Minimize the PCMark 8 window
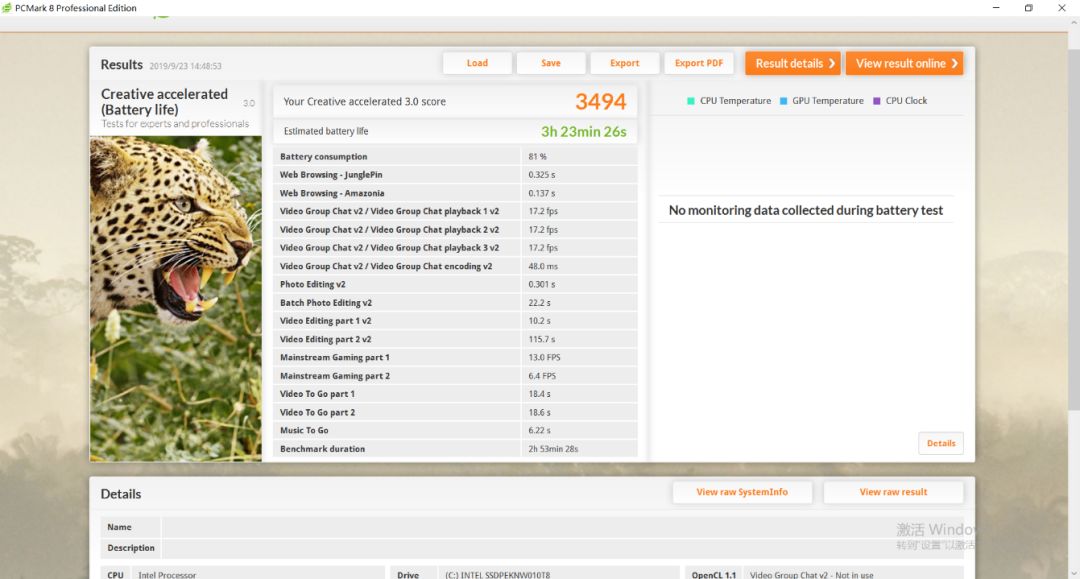 (996, 8)
